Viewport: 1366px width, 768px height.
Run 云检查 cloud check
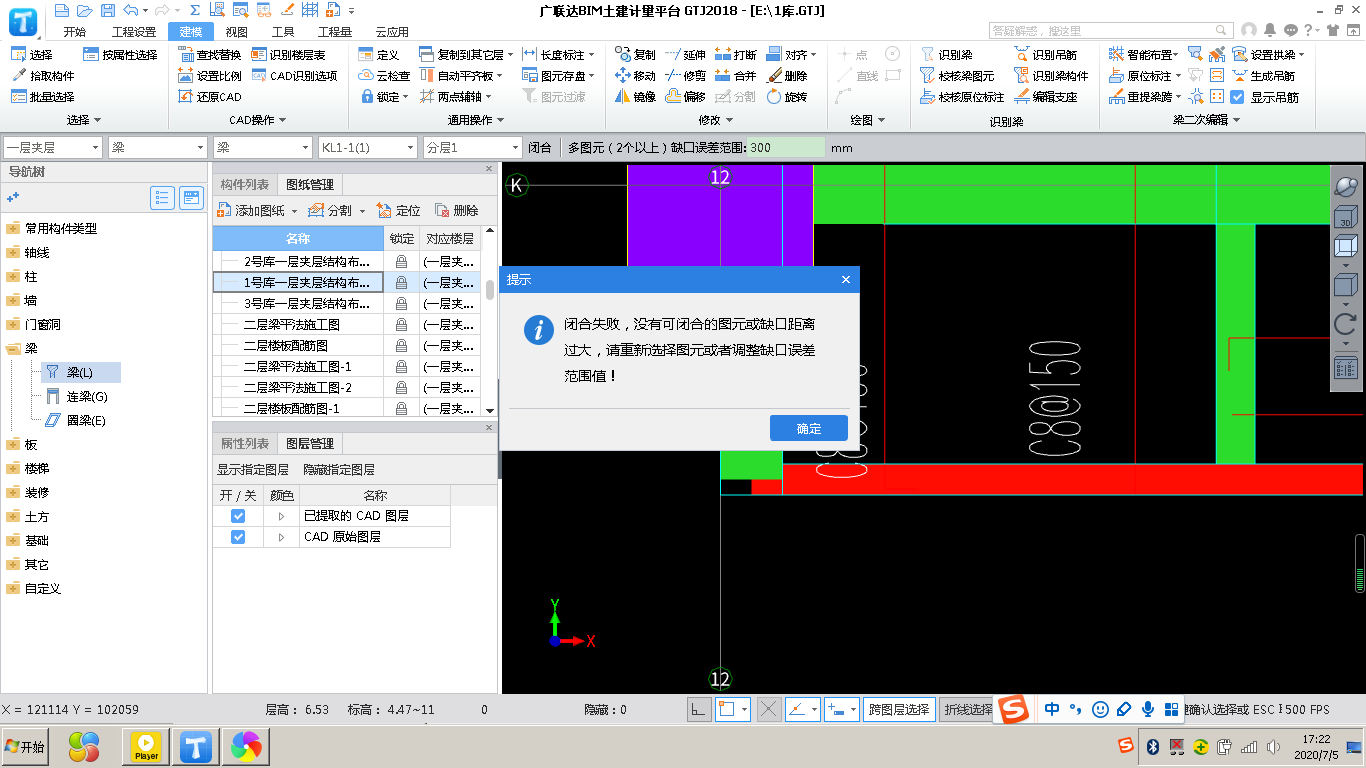click(x=385, y=76)
